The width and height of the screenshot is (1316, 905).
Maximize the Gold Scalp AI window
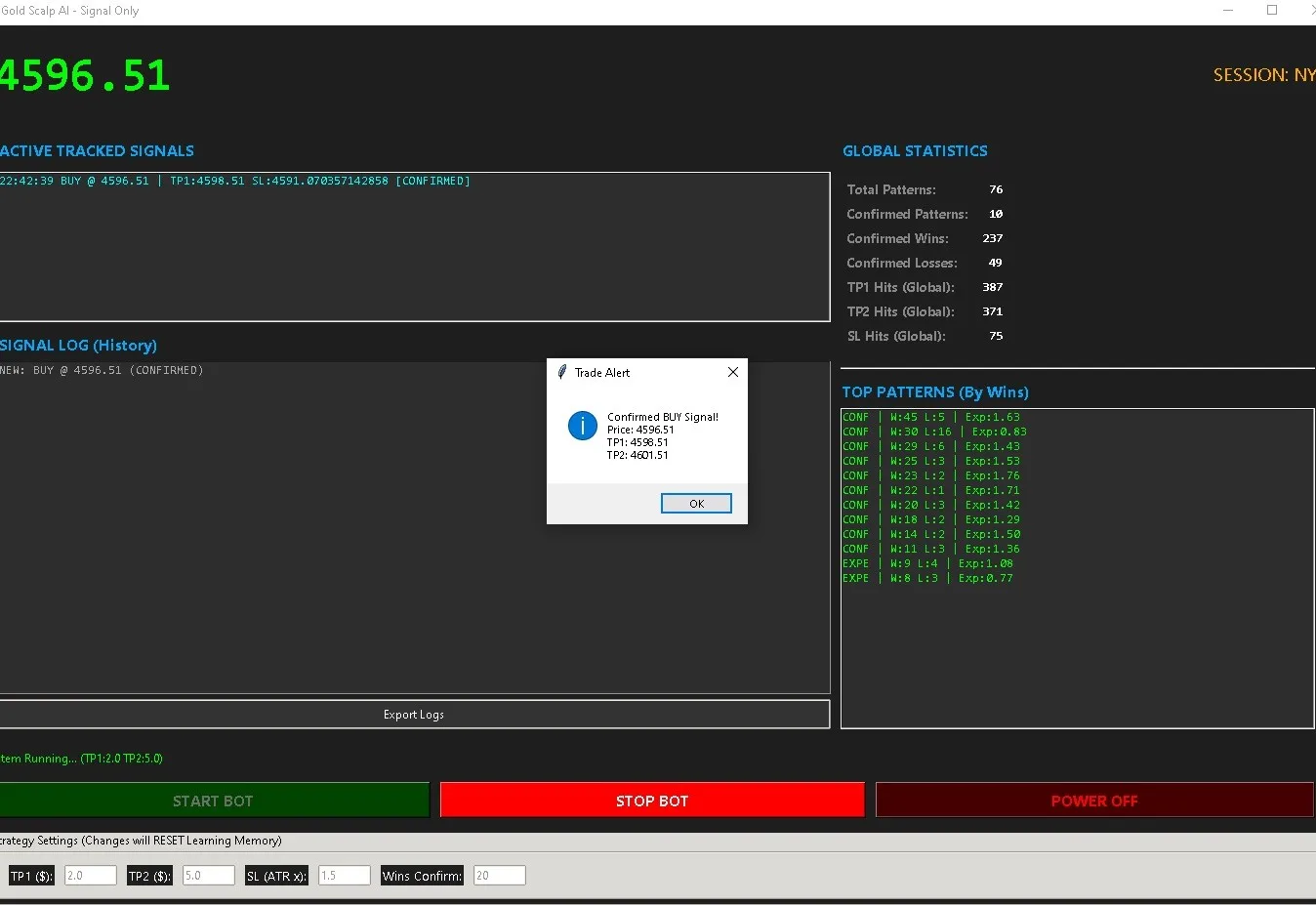click(1272, 11)
